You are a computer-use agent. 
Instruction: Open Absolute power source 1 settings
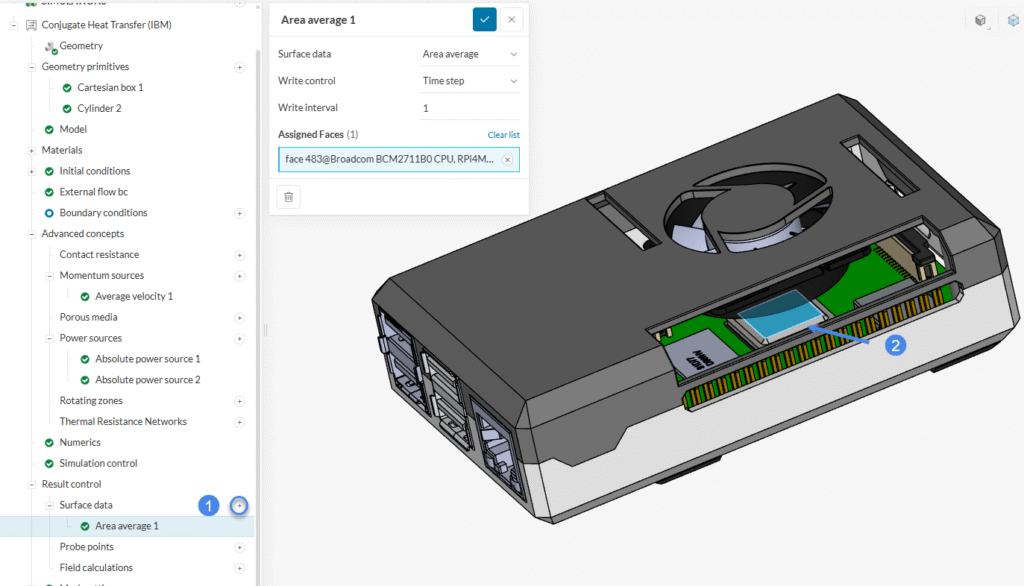[147, 359]
